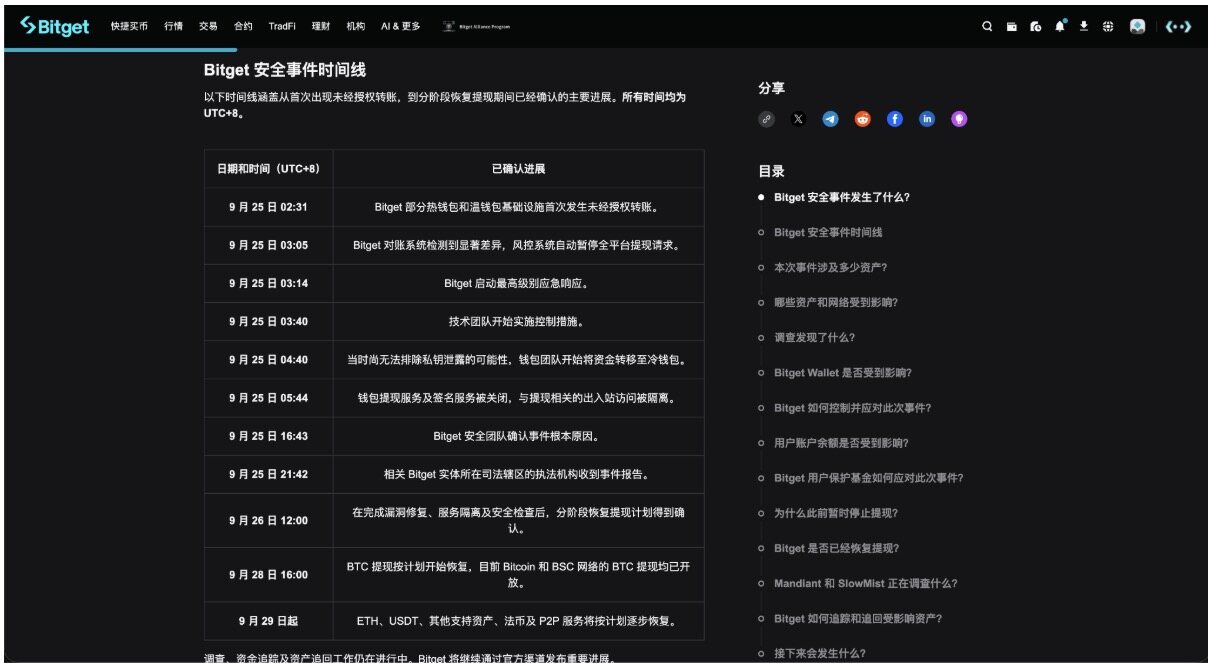Open the wallet assets icon
Viewport: 1216px width, 670px height.
pos(1011,27)
